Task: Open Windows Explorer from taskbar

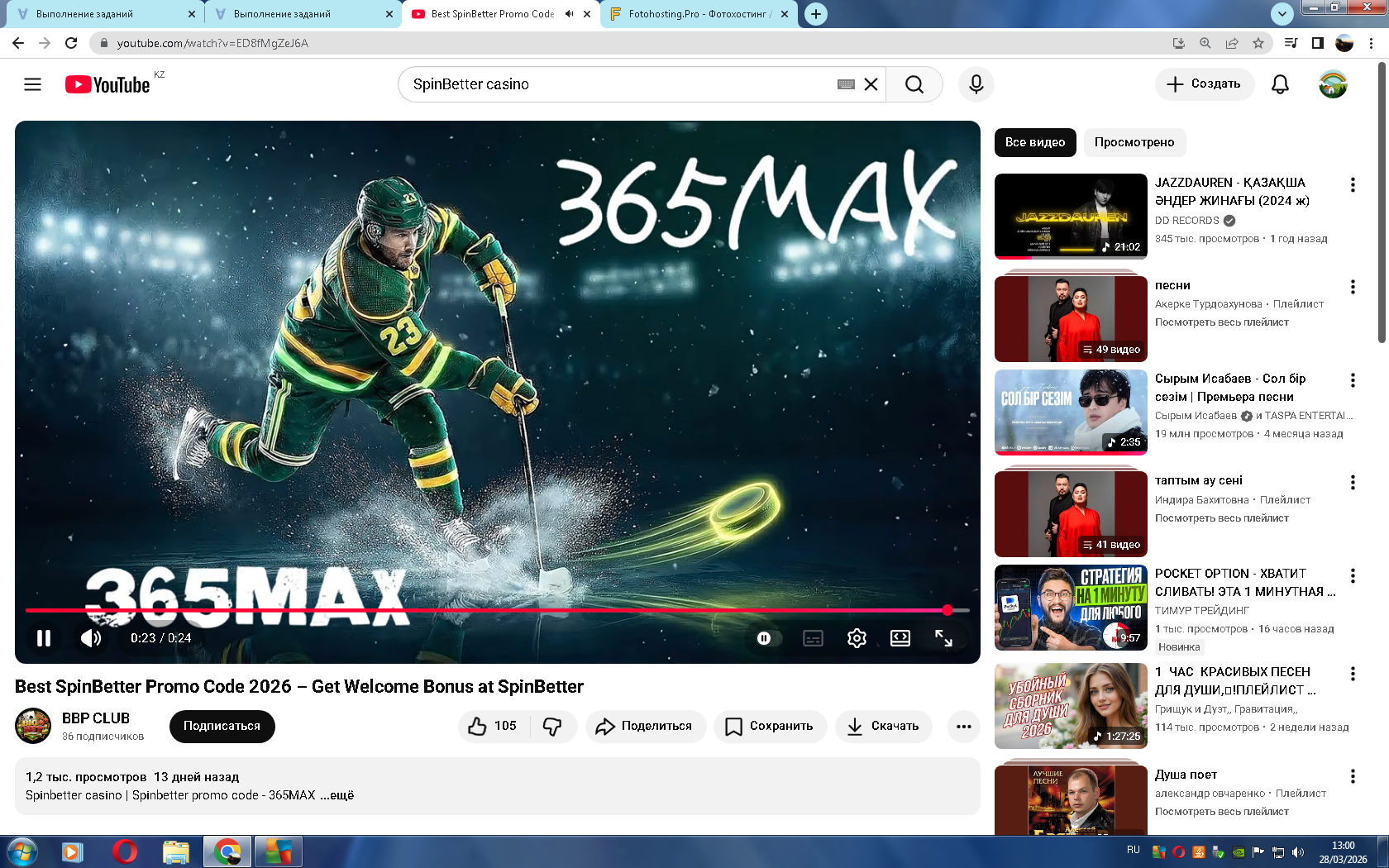Action: click(175, 851)
